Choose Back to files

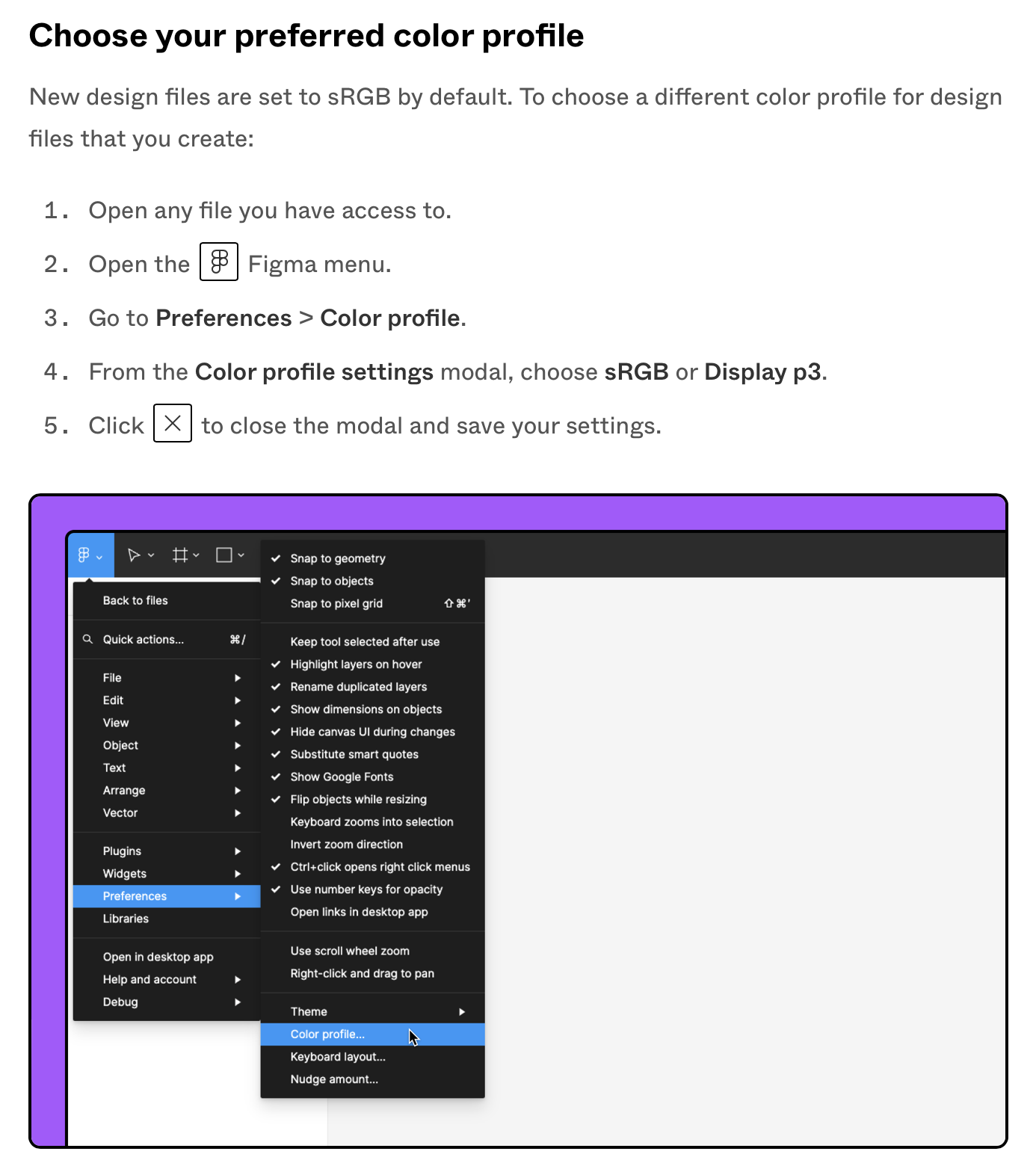point(167,600)
